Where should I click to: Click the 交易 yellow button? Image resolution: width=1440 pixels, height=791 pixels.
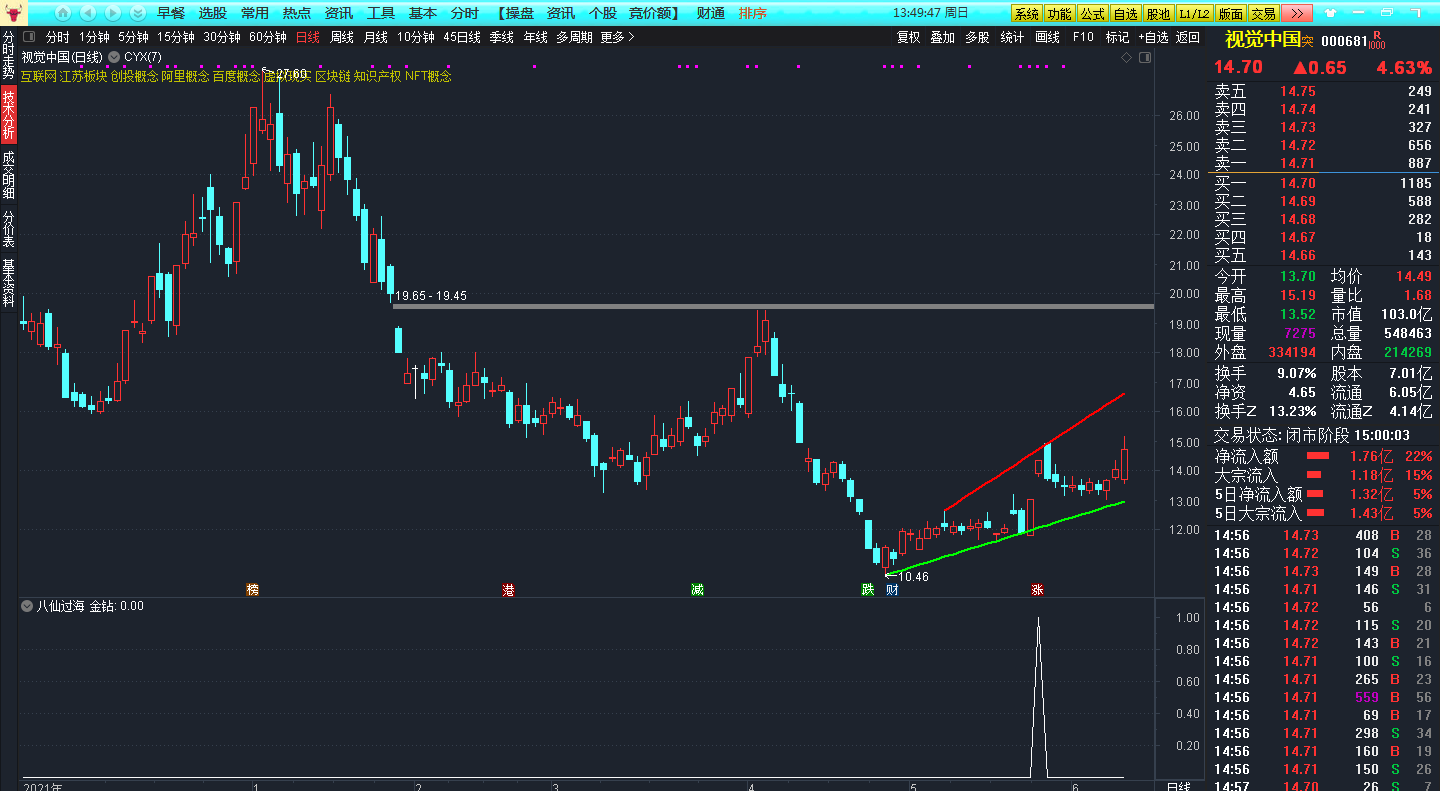click(x=1264, y=13)
